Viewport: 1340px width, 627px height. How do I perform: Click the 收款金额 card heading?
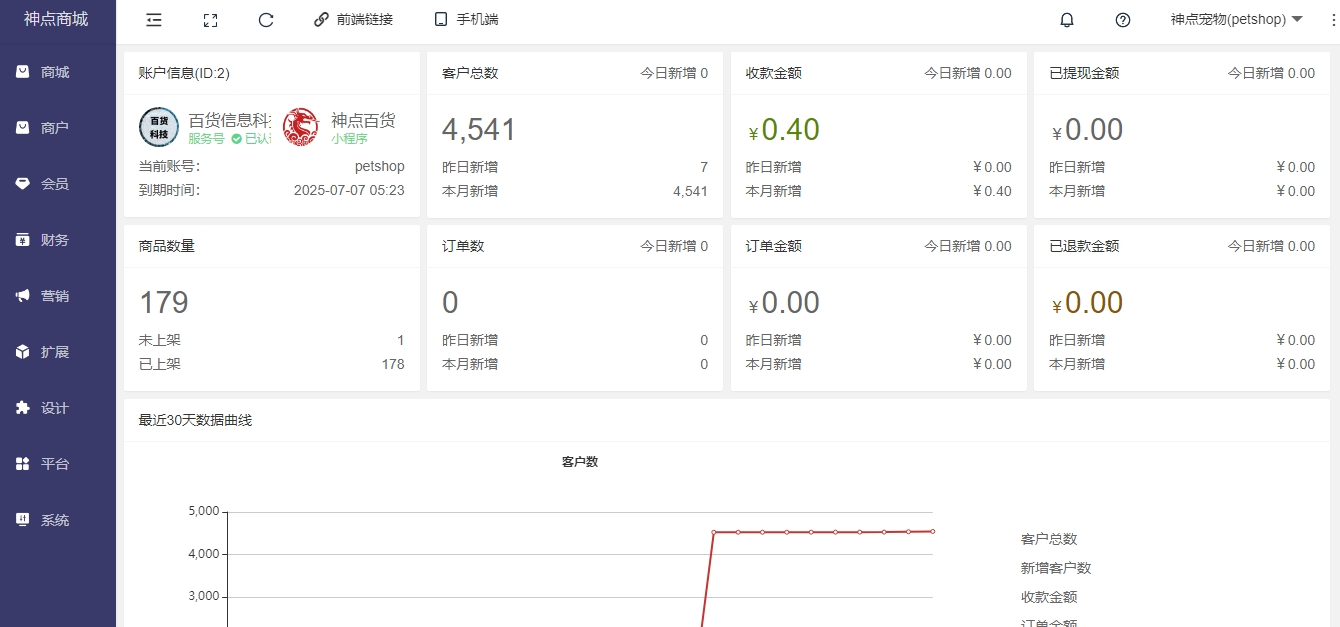coord(774,73)
